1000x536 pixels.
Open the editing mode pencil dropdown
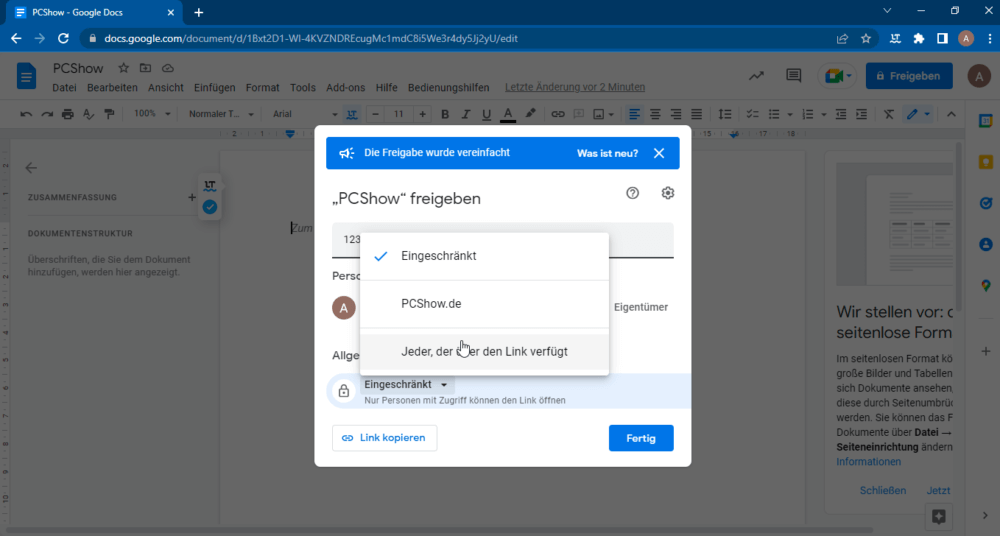(x=918, y=114)
